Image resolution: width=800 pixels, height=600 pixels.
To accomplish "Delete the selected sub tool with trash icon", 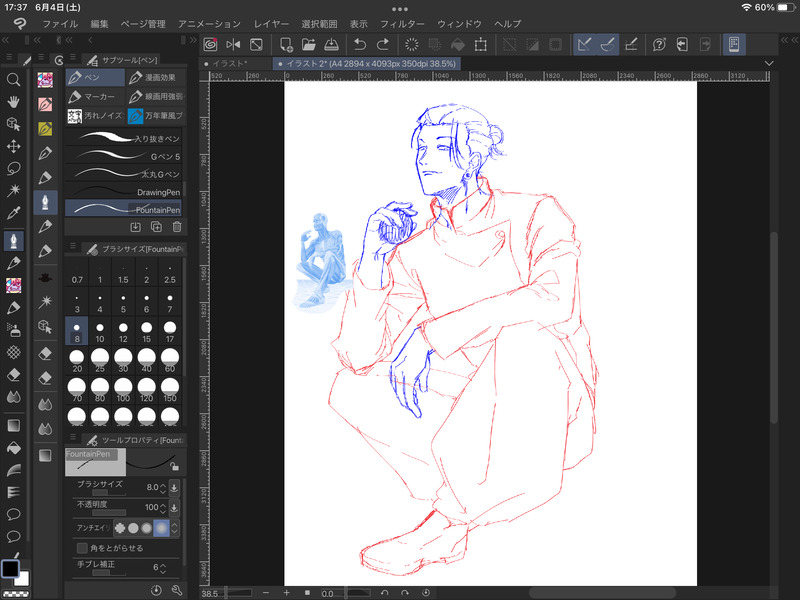I will point(177,227).
